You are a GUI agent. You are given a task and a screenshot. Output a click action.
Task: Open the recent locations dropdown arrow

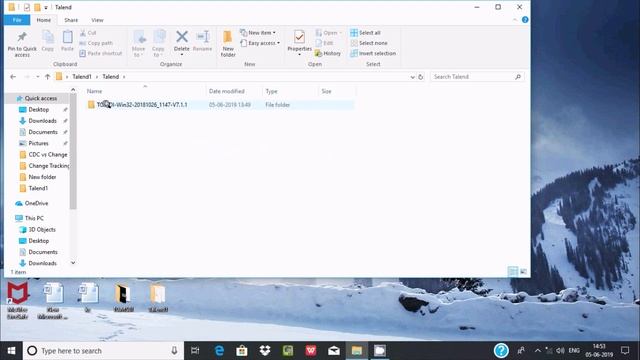pyautogui.click(x=38, y=77)
